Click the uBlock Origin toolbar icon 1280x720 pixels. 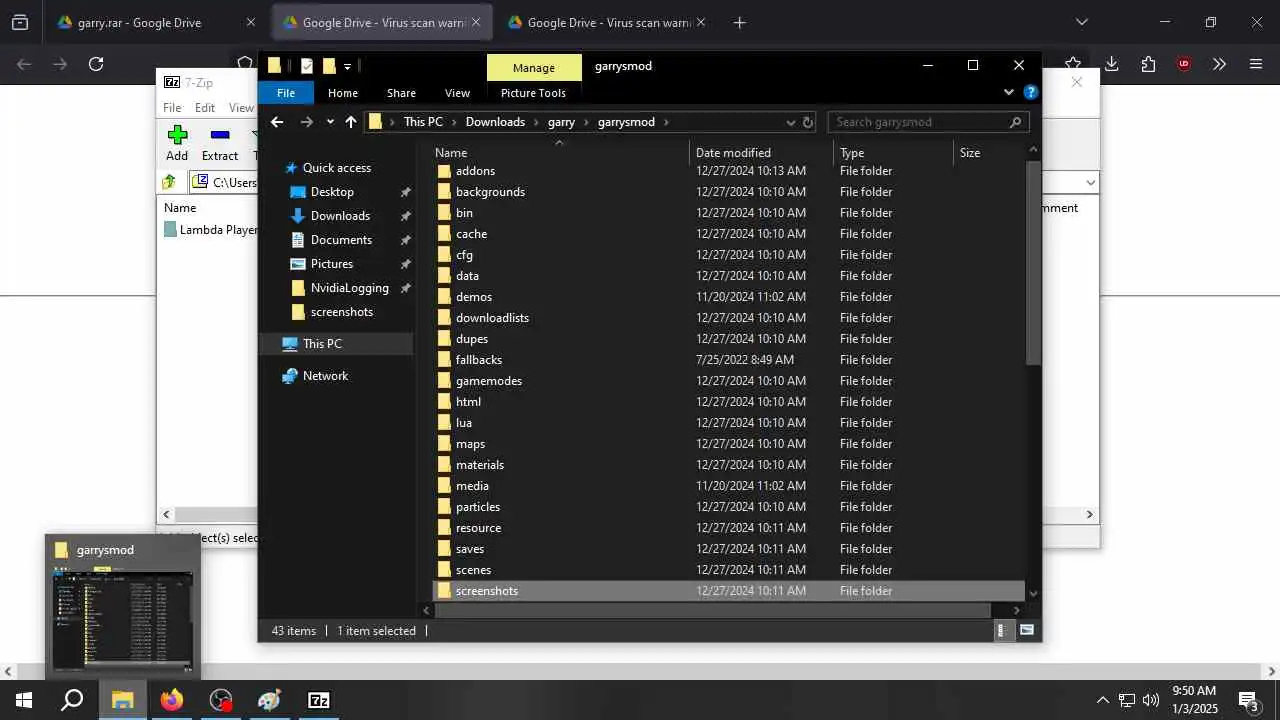pos(1184,64)
